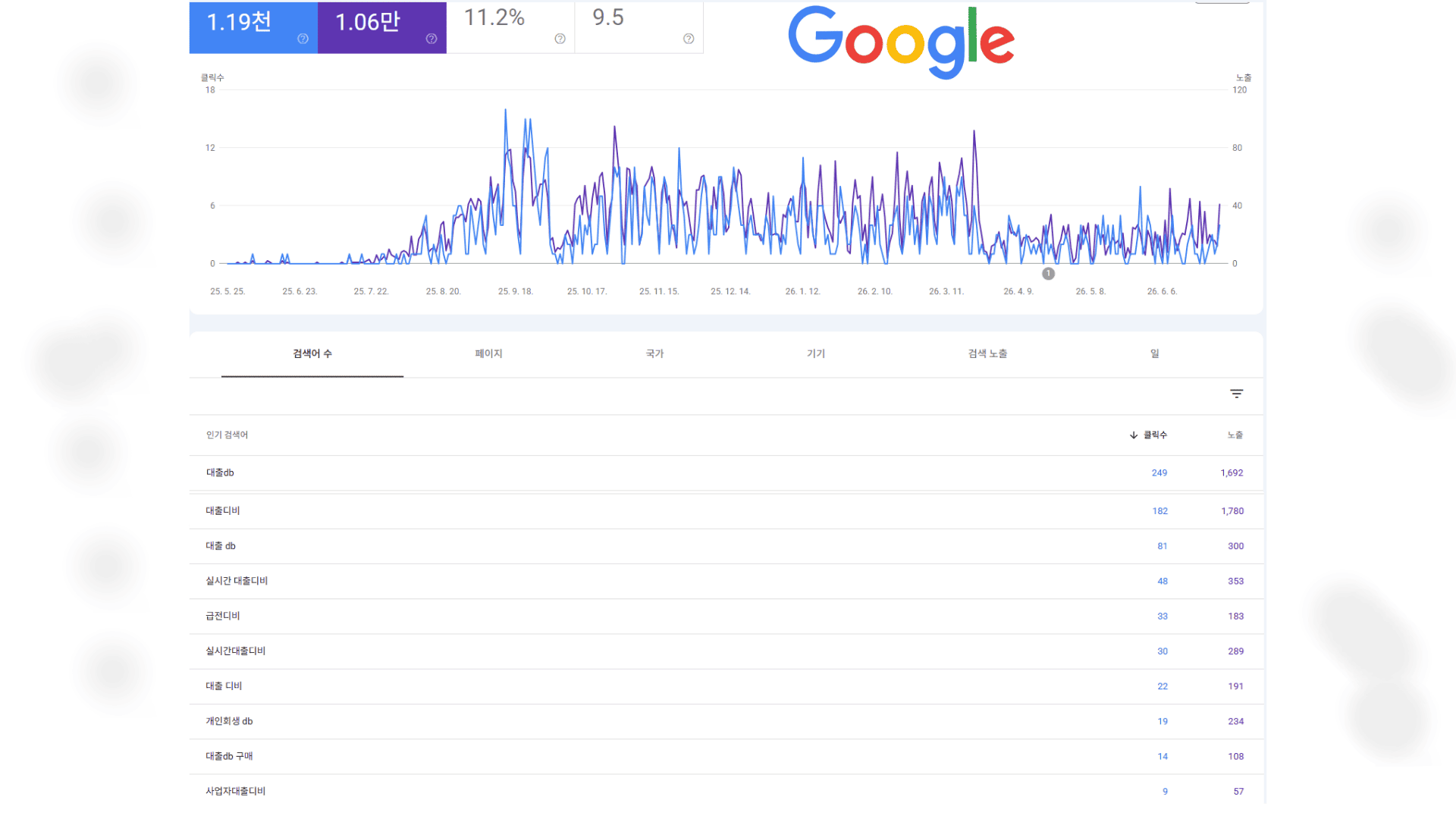Image resolution: width=1456 pixels, height=819 pixels.
Task: Click the 인기 검색어 column header
Action: (x=227, y=435)
